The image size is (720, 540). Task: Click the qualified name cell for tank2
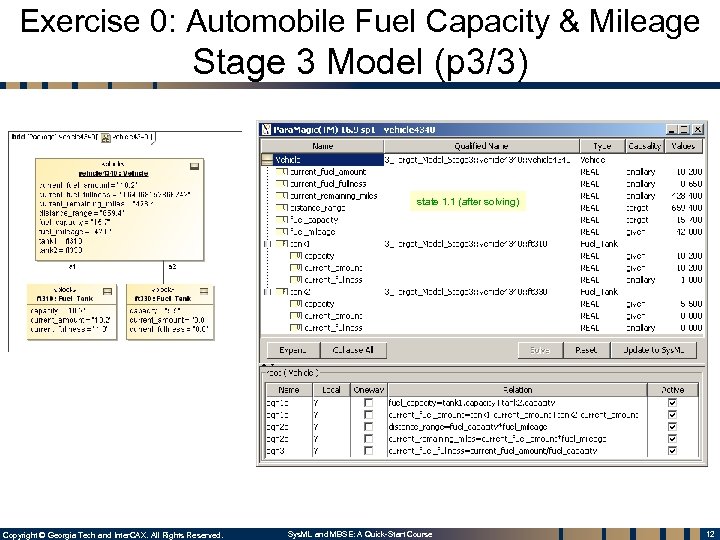pos(481,292)
